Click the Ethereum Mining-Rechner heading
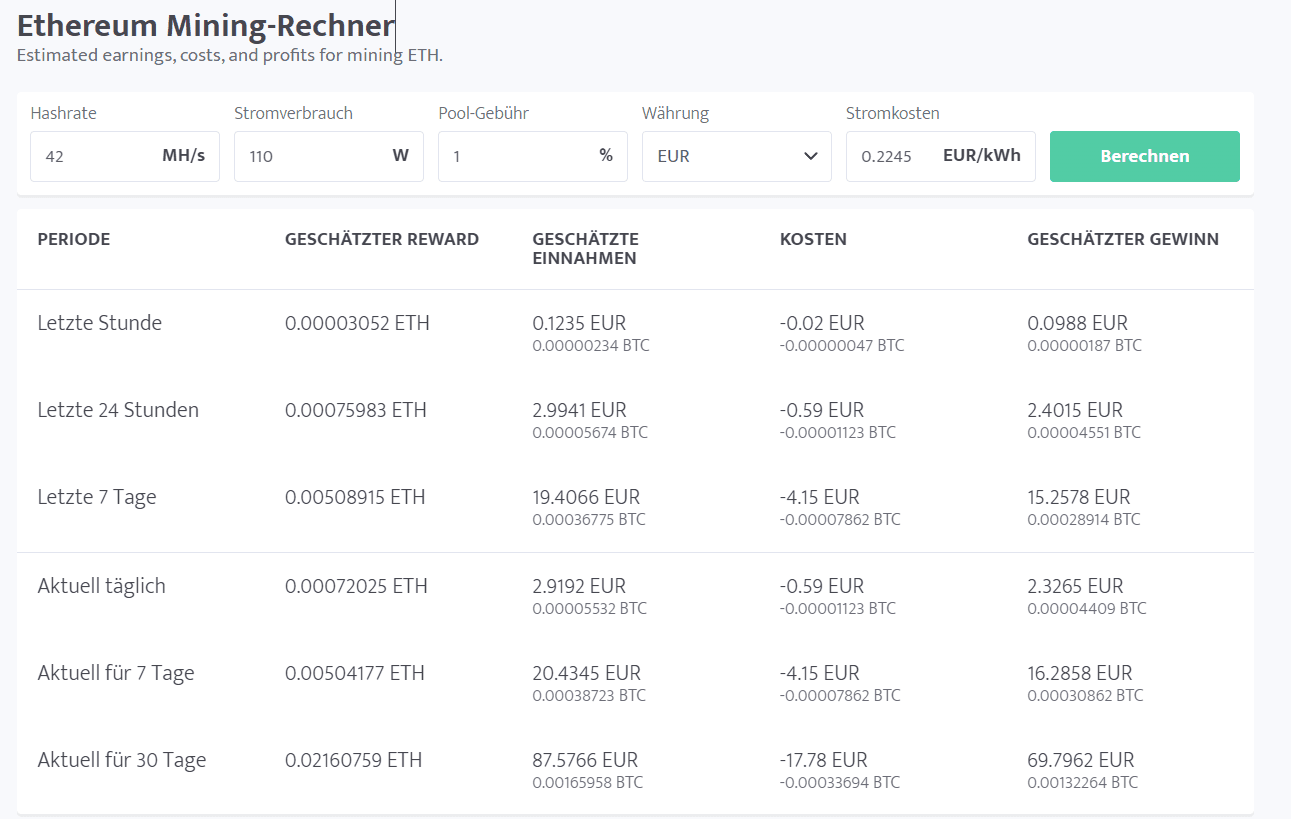1291x819 pixels. point(206,25)
